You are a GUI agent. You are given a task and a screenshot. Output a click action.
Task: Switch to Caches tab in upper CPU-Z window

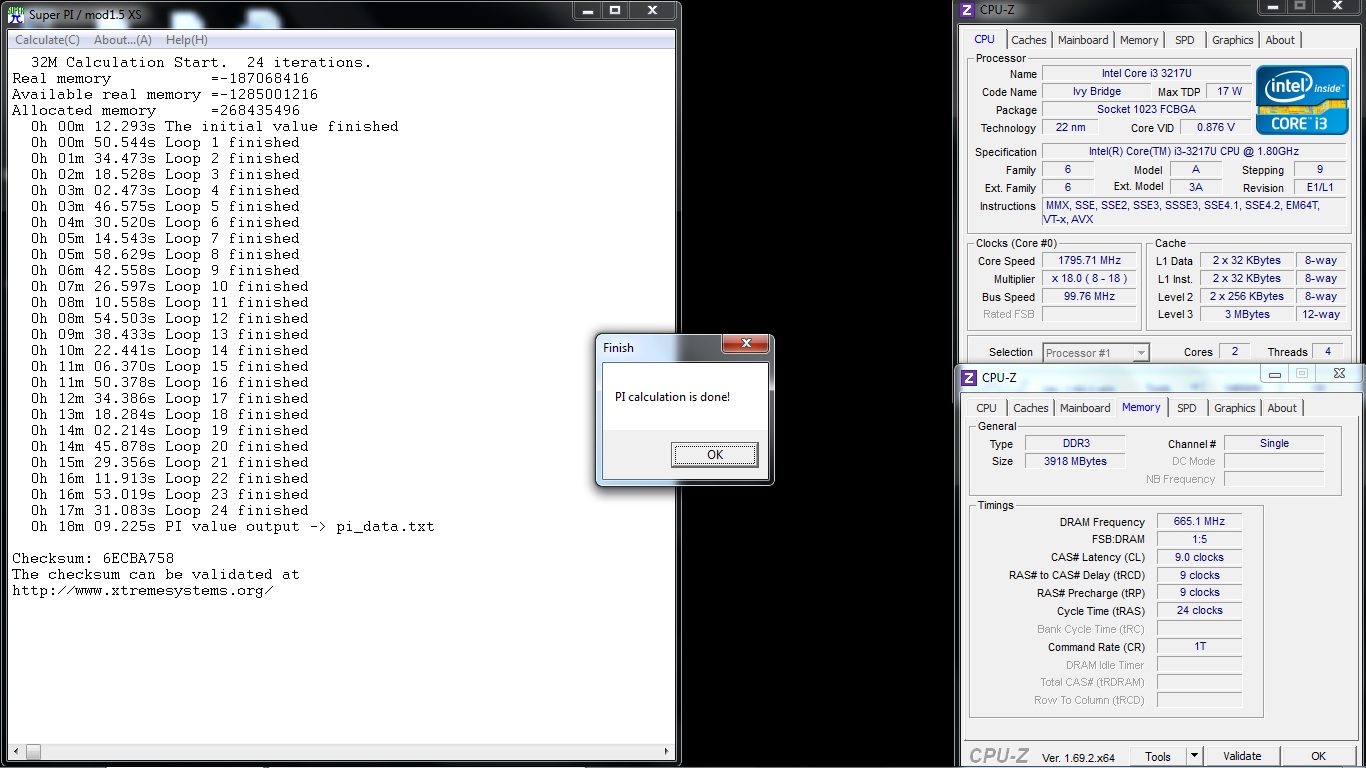click(1028, 40)
